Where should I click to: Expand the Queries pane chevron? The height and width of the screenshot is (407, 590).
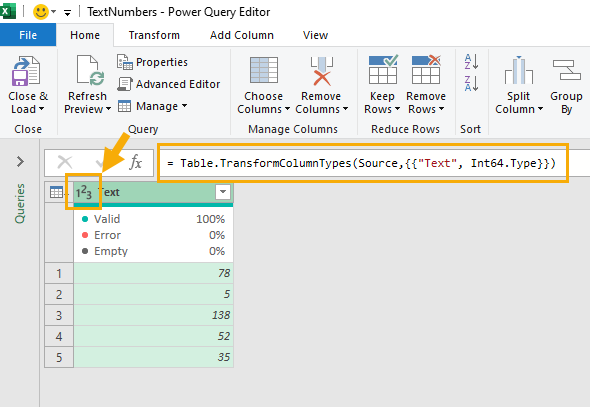pos(20,162)
